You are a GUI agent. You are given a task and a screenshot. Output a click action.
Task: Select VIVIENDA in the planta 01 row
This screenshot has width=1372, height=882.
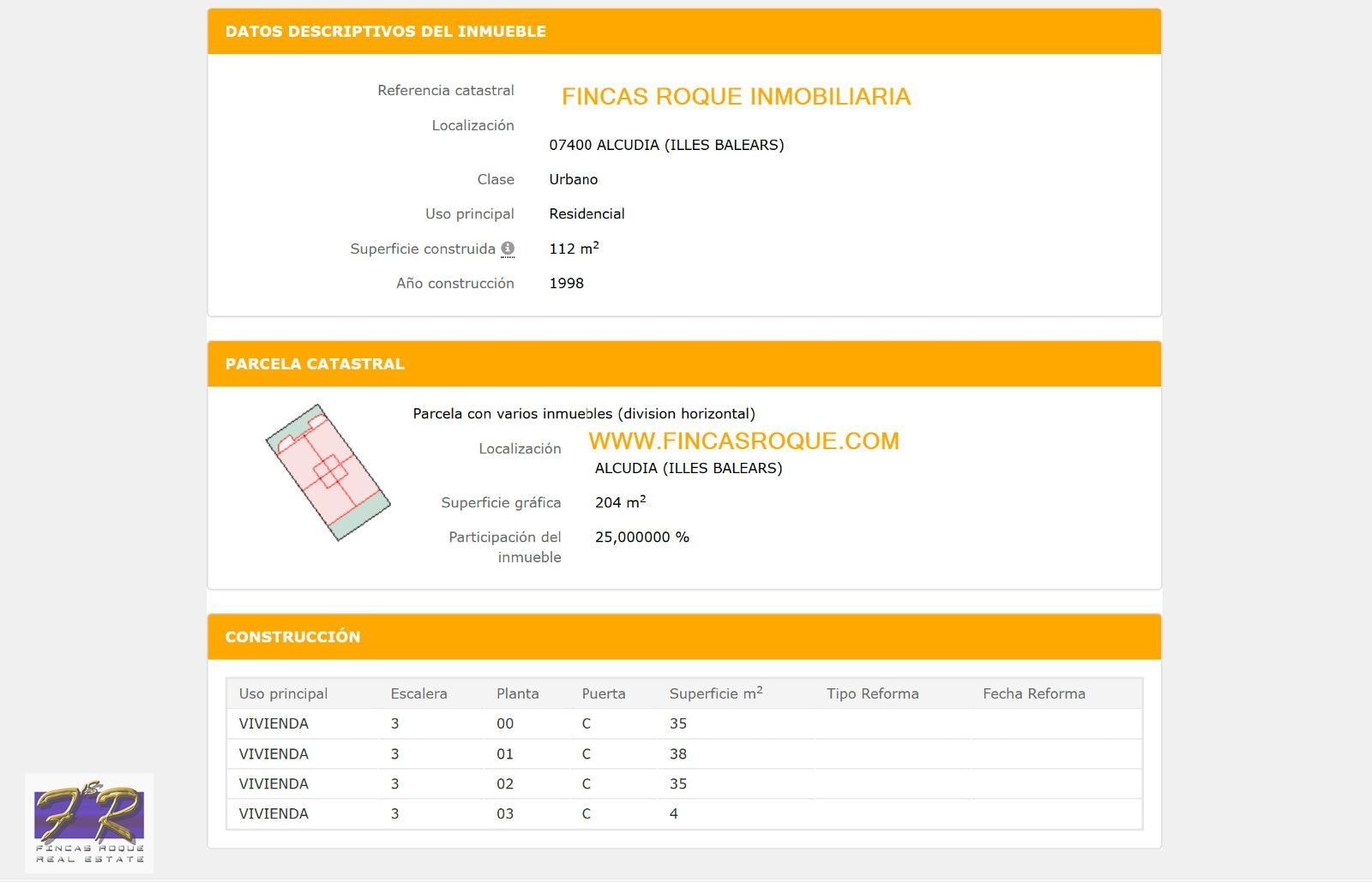click(x=274, y=754)
